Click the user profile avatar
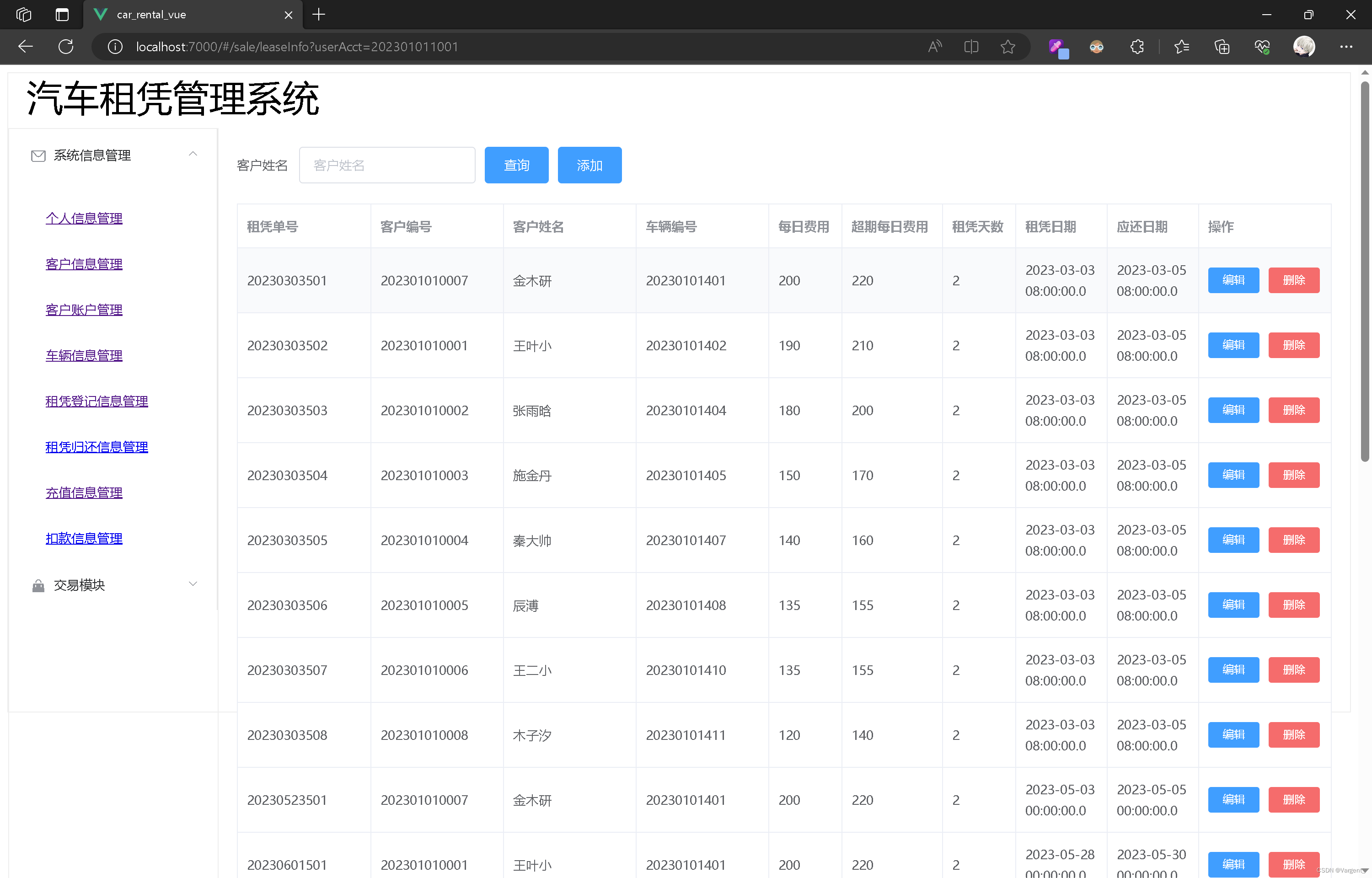 pyautogui.click(x=1304, y=47)
